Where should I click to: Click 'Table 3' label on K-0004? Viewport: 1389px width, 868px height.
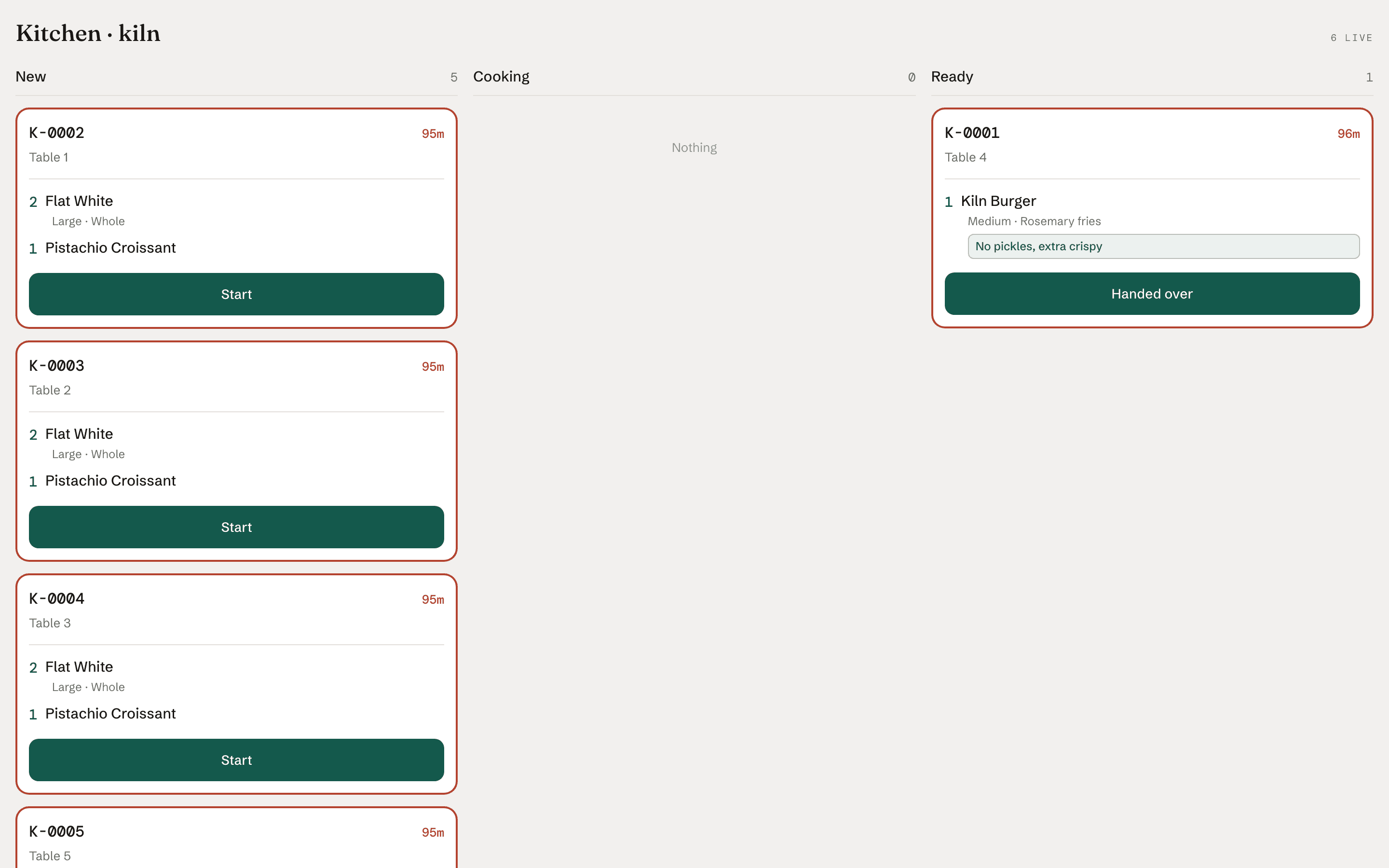pos(50,623)
